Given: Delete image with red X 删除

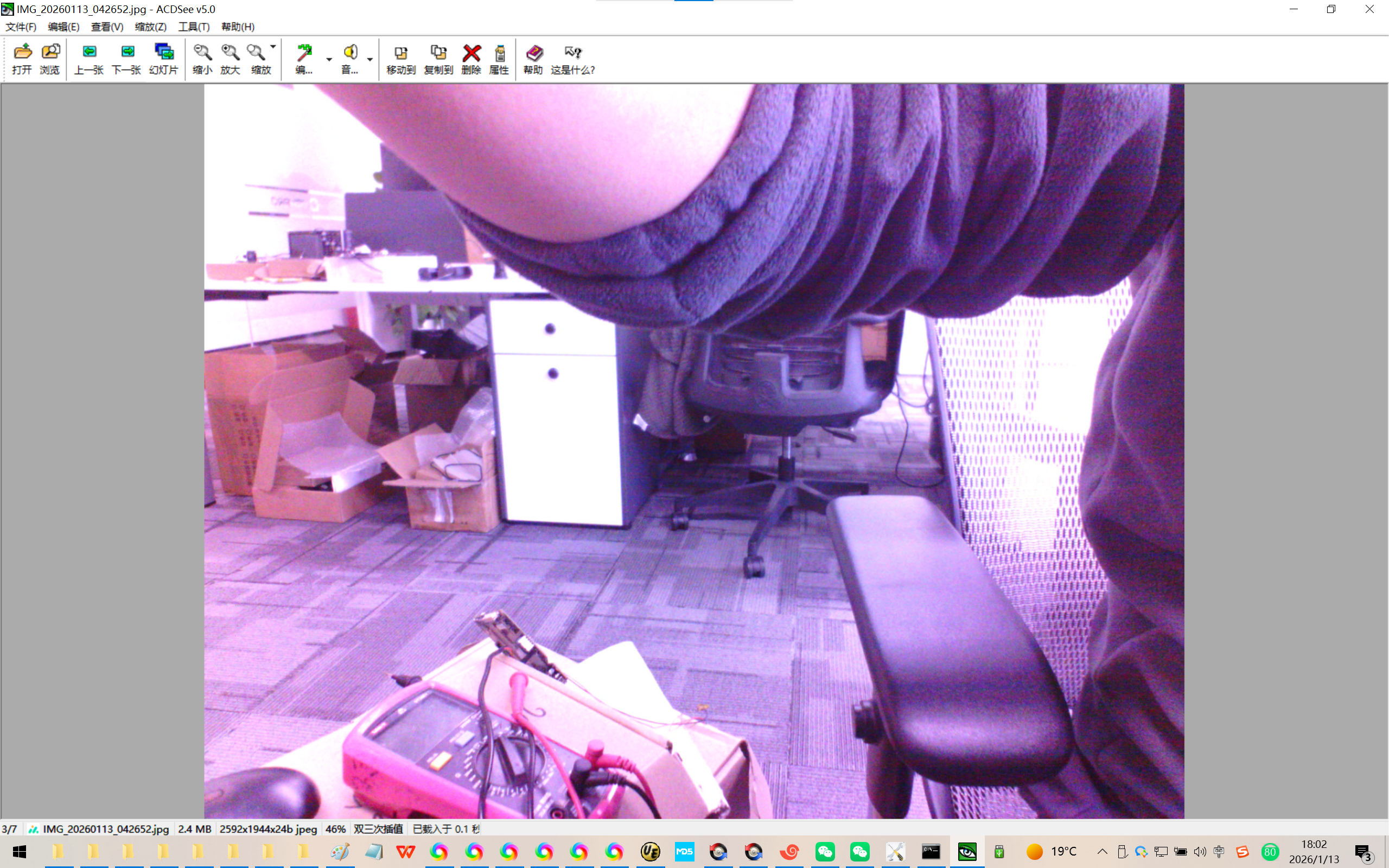Looking at the screenshot, I should (471, 59).
